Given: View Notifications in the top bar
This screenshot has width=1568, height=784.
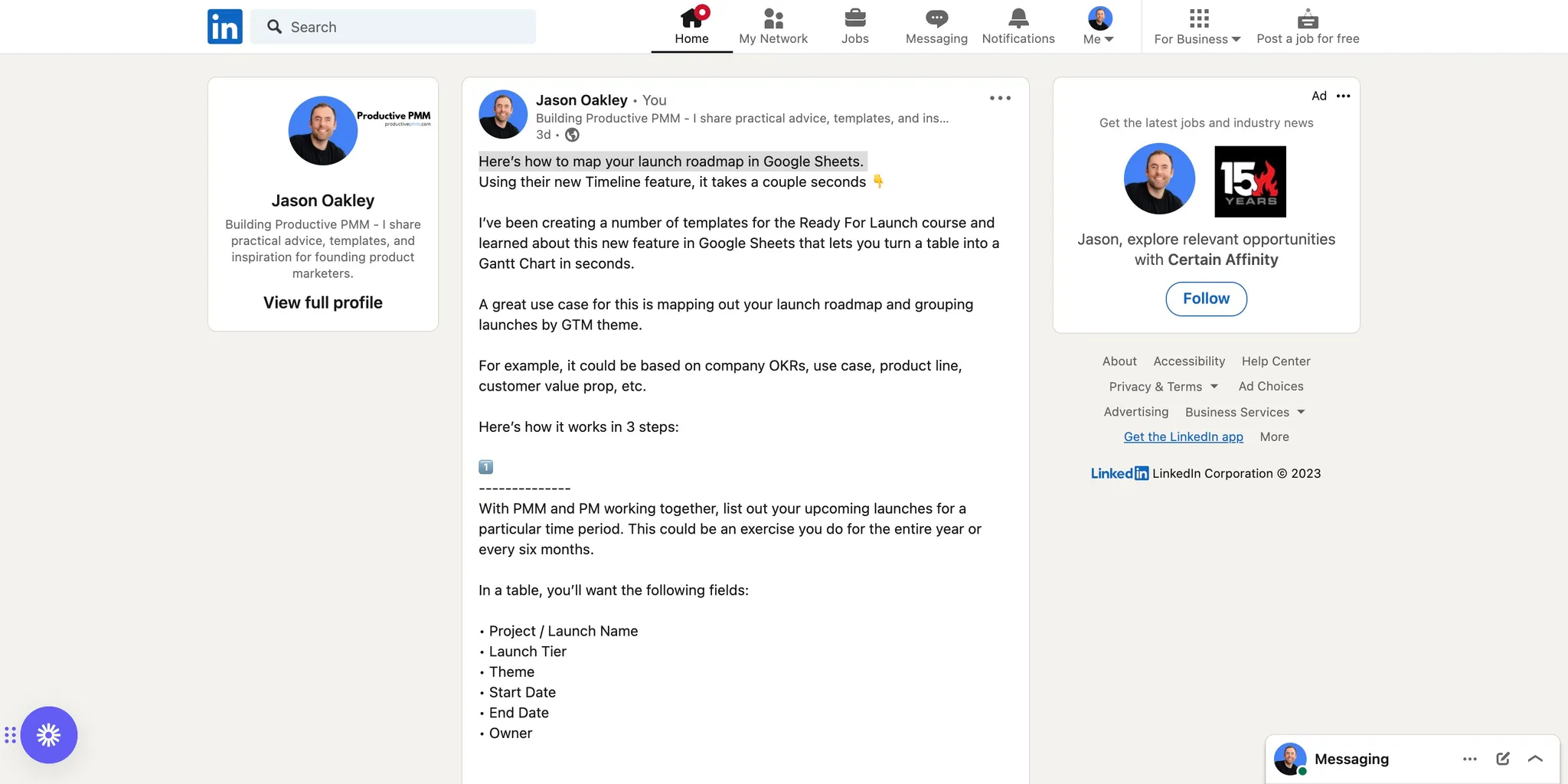Looking at the screenshot, I should 1018,26.
